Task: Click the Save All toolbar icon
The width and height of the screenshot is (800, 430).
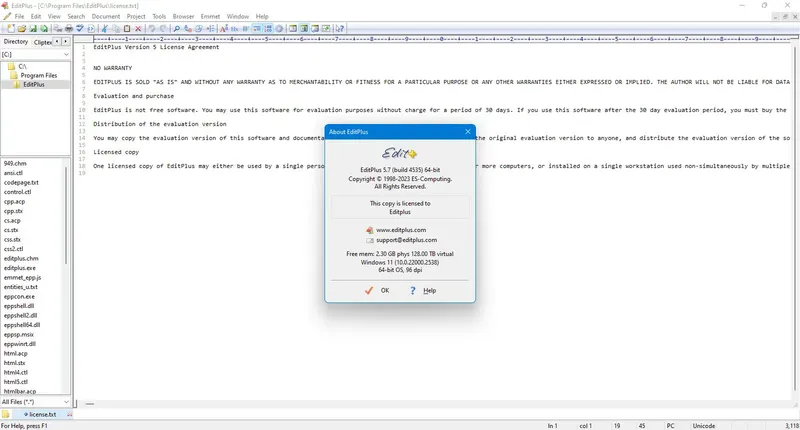Action: (44, 29)
